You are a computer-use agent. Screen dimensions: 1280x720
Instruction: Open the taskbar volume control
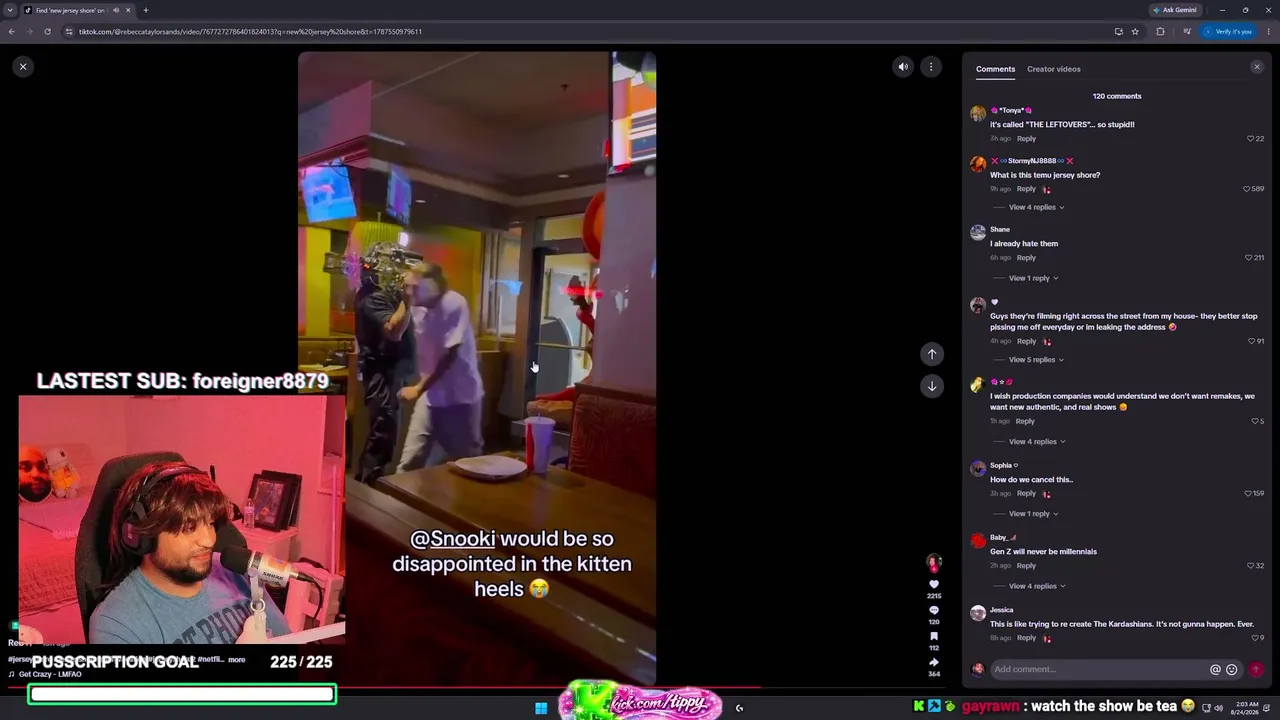1218,708
